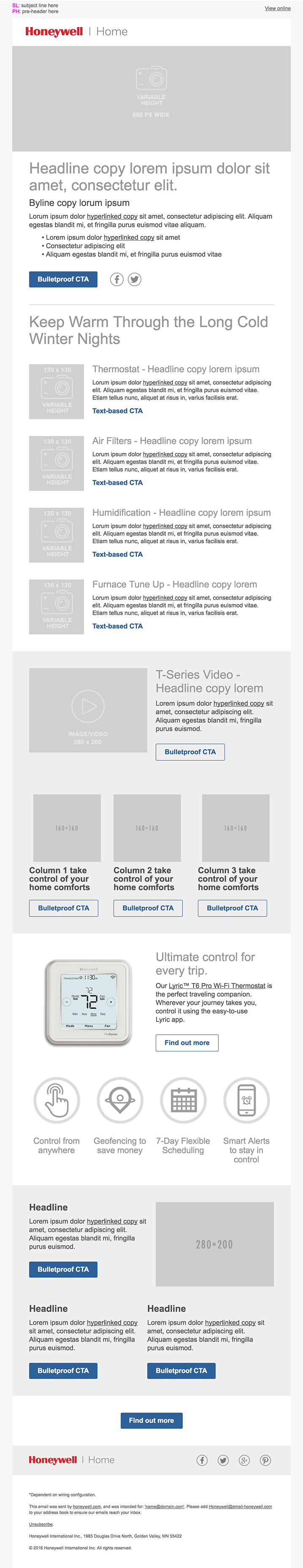This screenshot has width=303, height=1568.
Task: Click the Text-based CTA under Thermostat headline
Action: click(x=117, y=411)
